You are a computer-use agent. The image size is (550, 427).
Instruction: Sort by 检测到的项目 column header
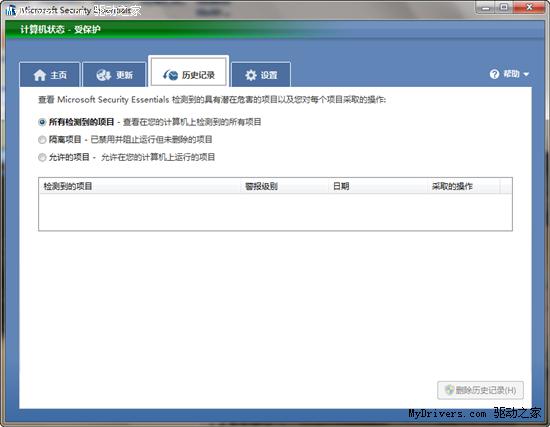tap(140, 186)
